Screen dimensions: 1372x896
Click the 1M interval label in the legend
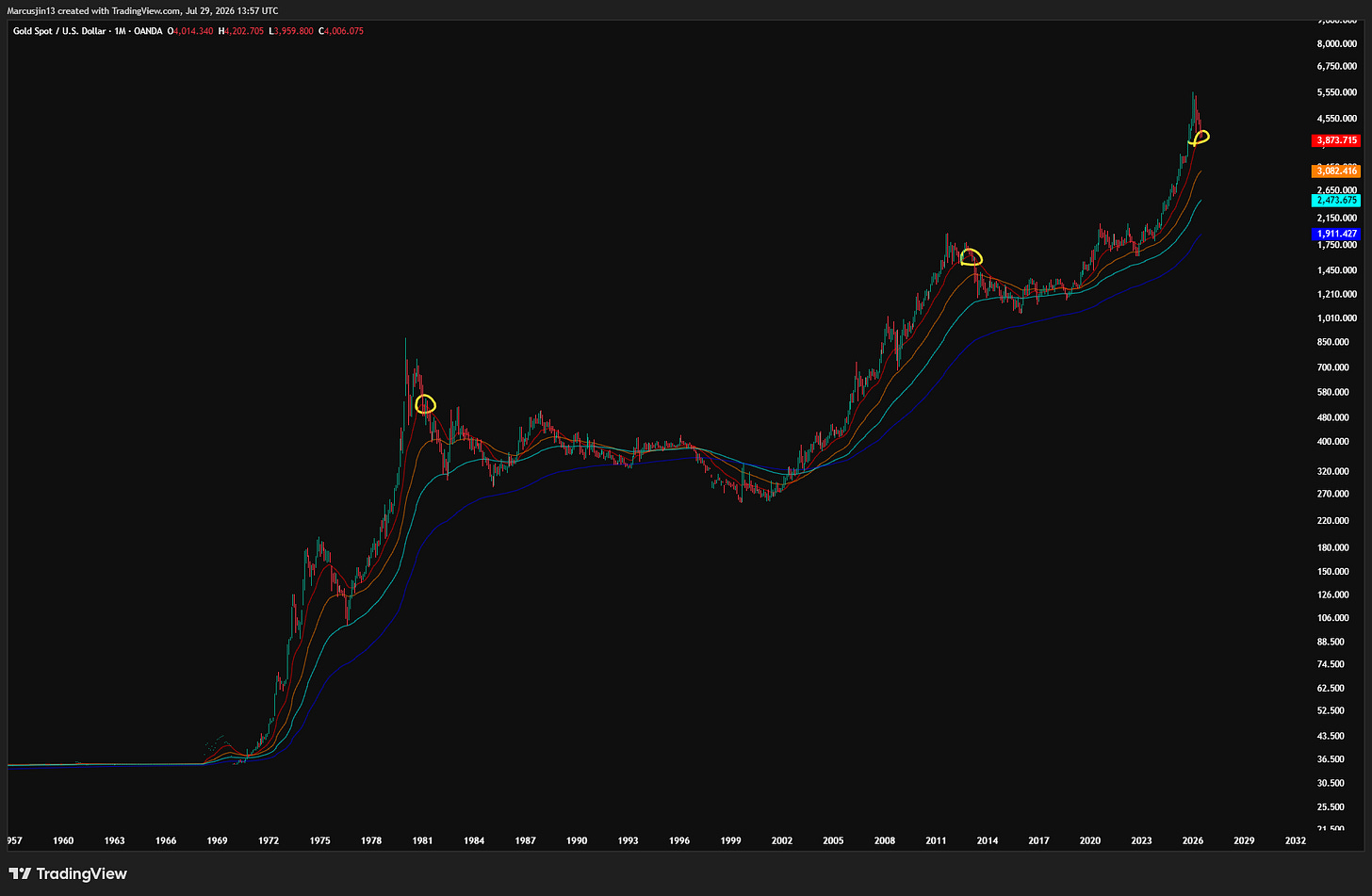[x=122, y=31]
